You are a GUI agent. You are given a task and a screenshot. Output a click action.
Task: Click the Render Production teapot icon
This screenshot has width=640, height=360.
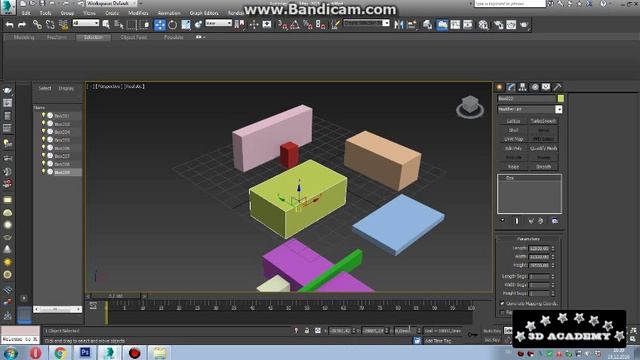[x=524, y=25]
